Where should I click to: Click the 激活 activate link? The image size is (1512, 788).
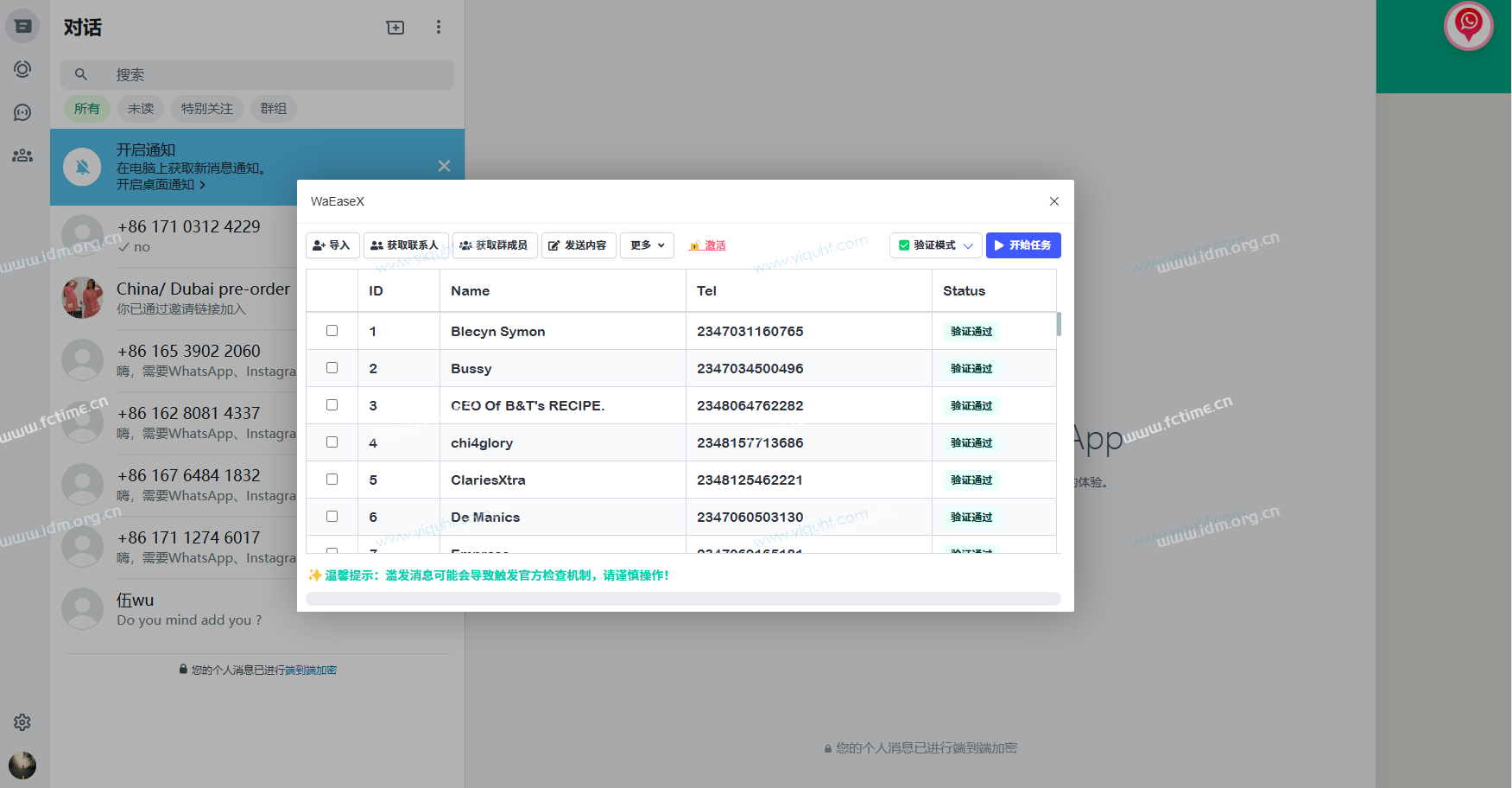coord(707,245)
